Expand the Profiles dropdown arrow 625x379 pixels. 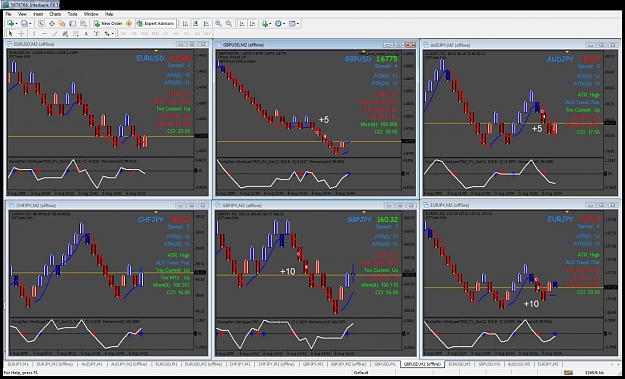30,24
